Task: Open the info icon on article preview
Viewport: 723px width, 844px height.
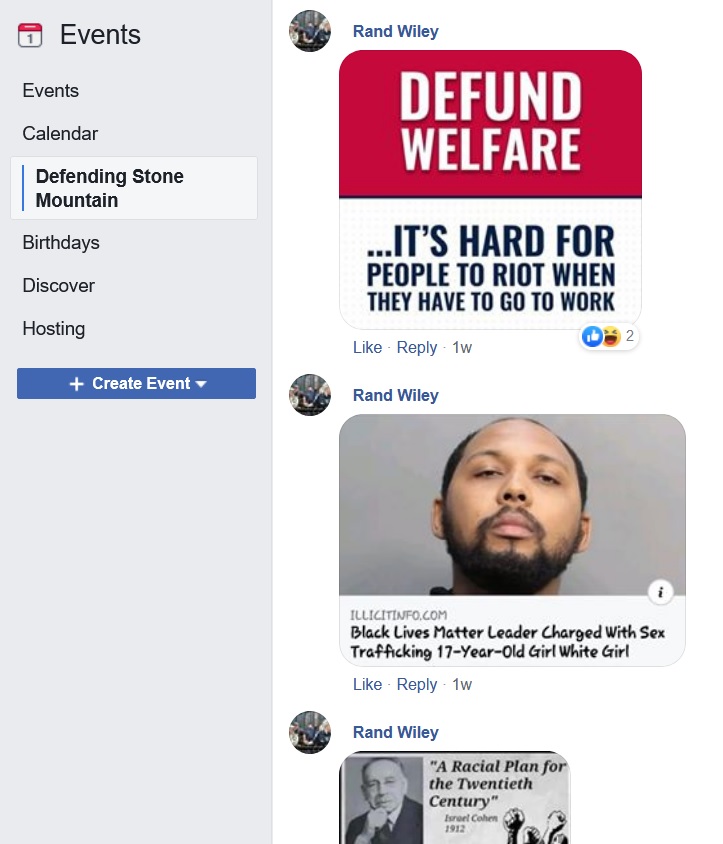Action: coord(660,592)
